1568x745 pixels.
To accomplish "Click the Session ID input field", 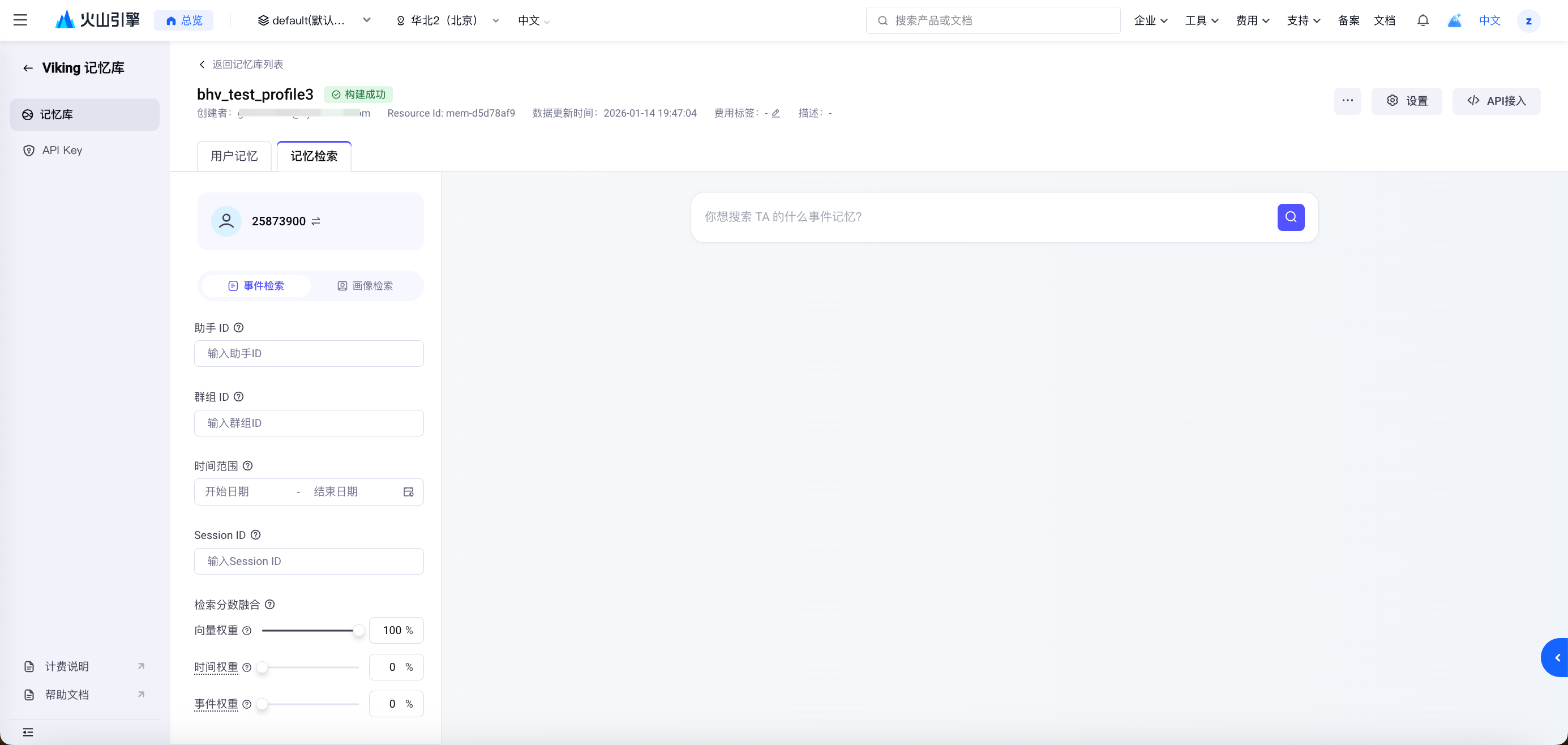I will pos(309,561).
